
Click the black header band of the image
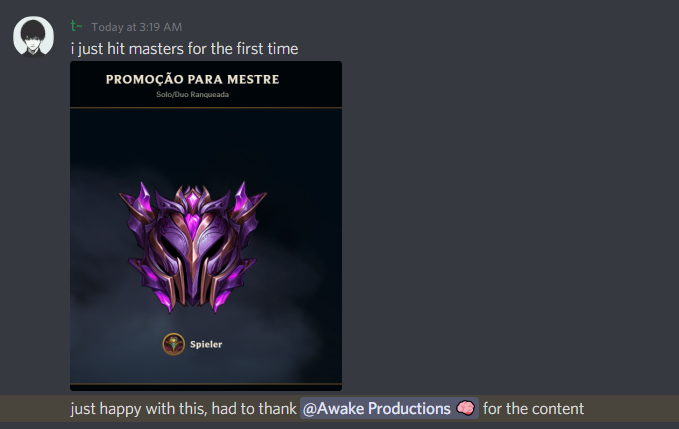point(206,84)
